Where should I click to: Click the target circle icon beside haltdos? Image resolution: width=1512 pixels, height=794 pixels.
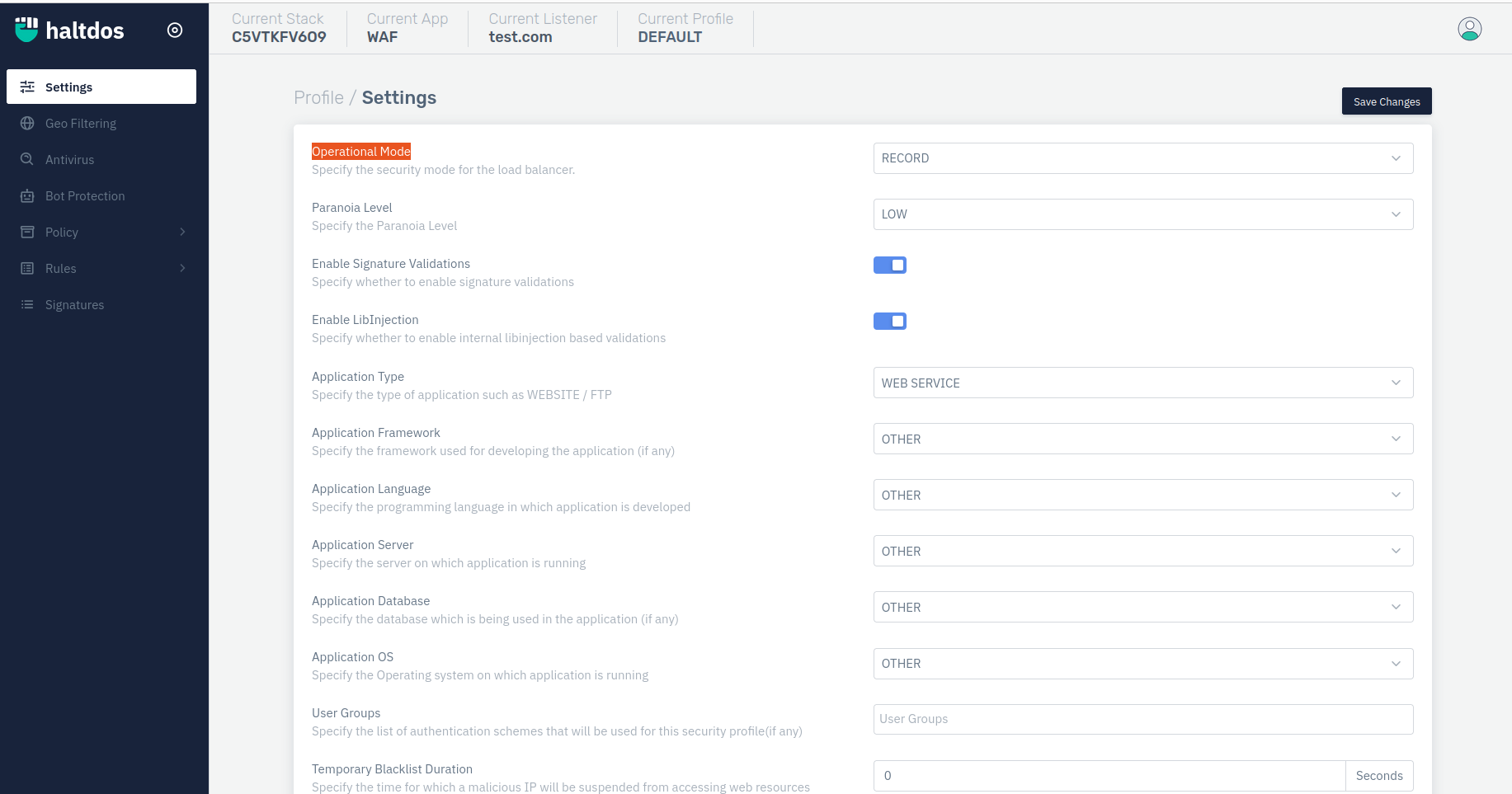(175, 31)
